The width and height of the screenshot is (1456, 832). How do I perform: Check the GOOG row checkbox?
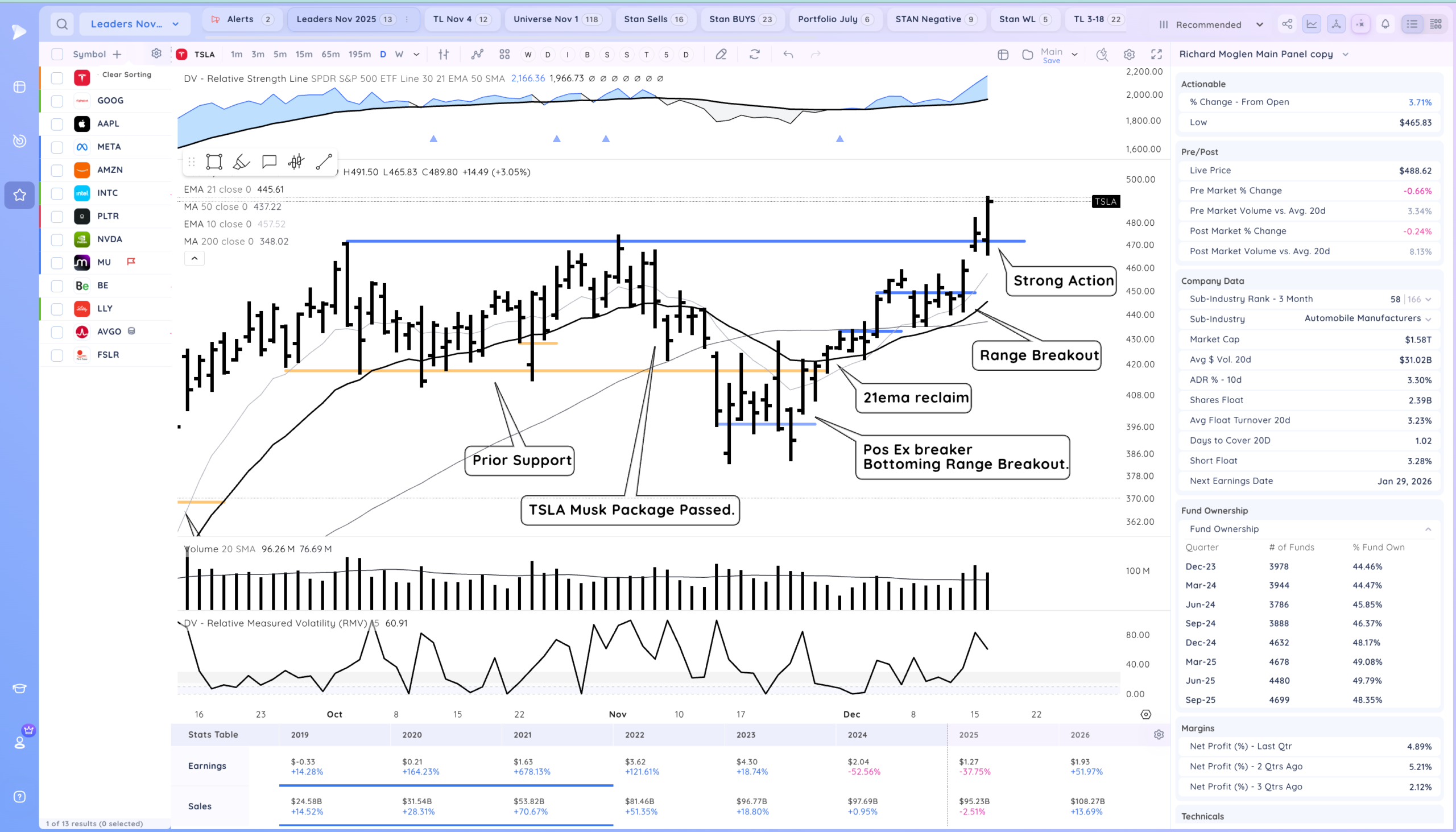(57, 101)
